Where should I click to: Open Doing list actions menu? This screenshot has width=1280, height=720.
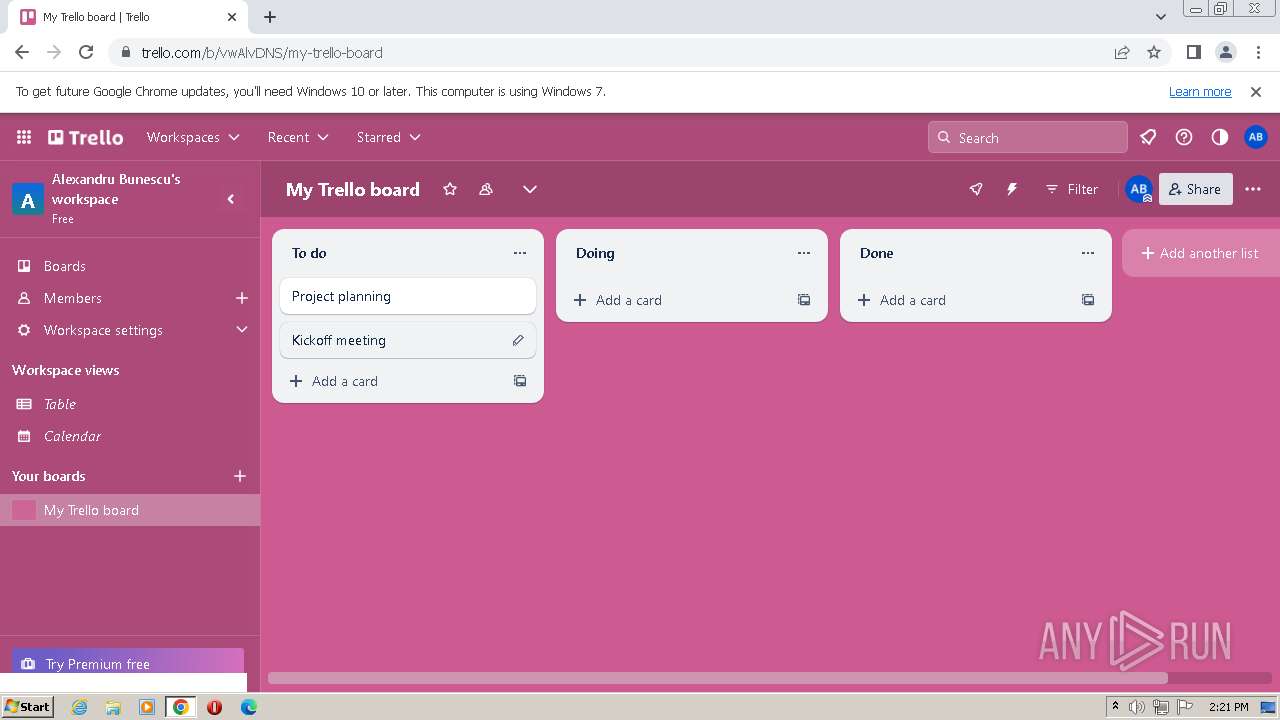pos(804,253)
